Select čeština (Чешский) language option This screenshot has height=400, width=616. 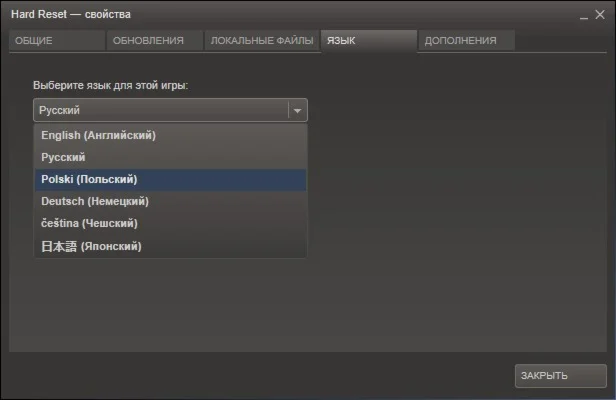coord(170,224)
